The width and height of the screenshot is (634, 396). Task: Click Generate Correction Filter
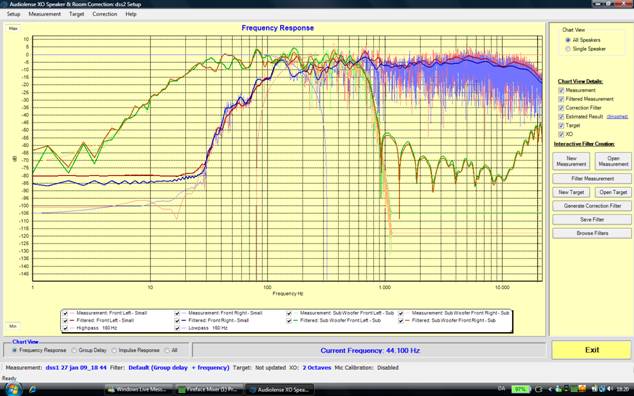(x=592, y=206)
